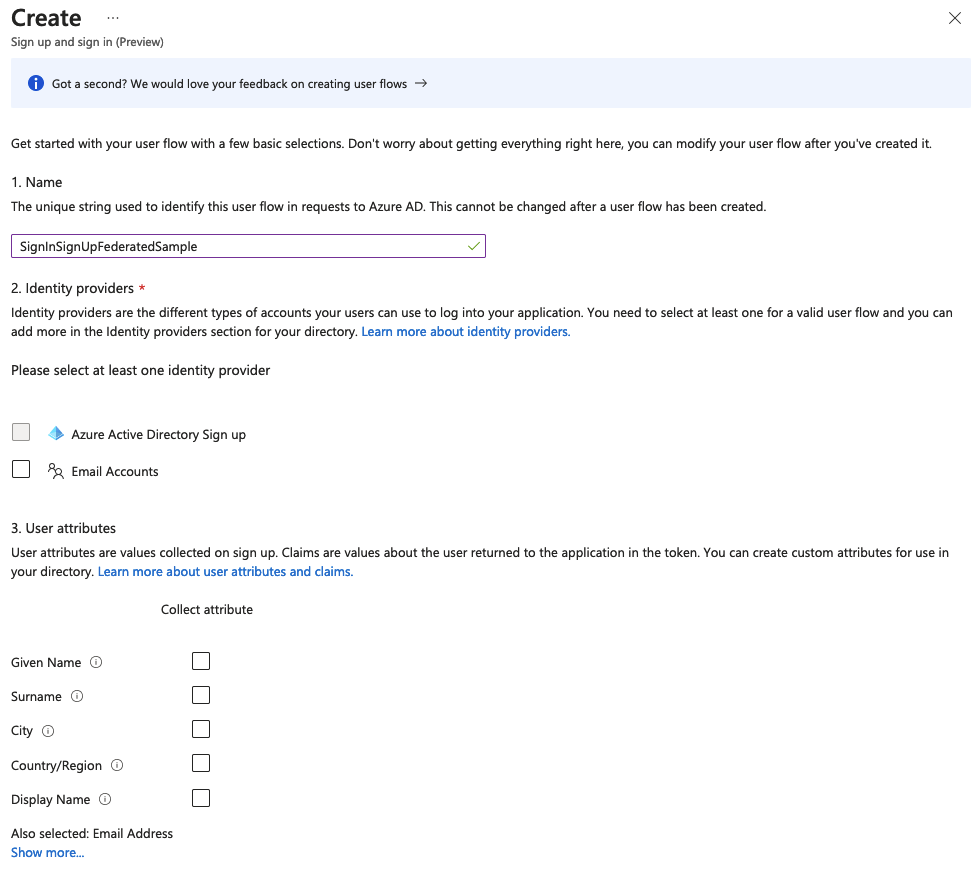Show info tooltip for Given Name
This screenshot has height=874, width=978.
coord(96,663)
